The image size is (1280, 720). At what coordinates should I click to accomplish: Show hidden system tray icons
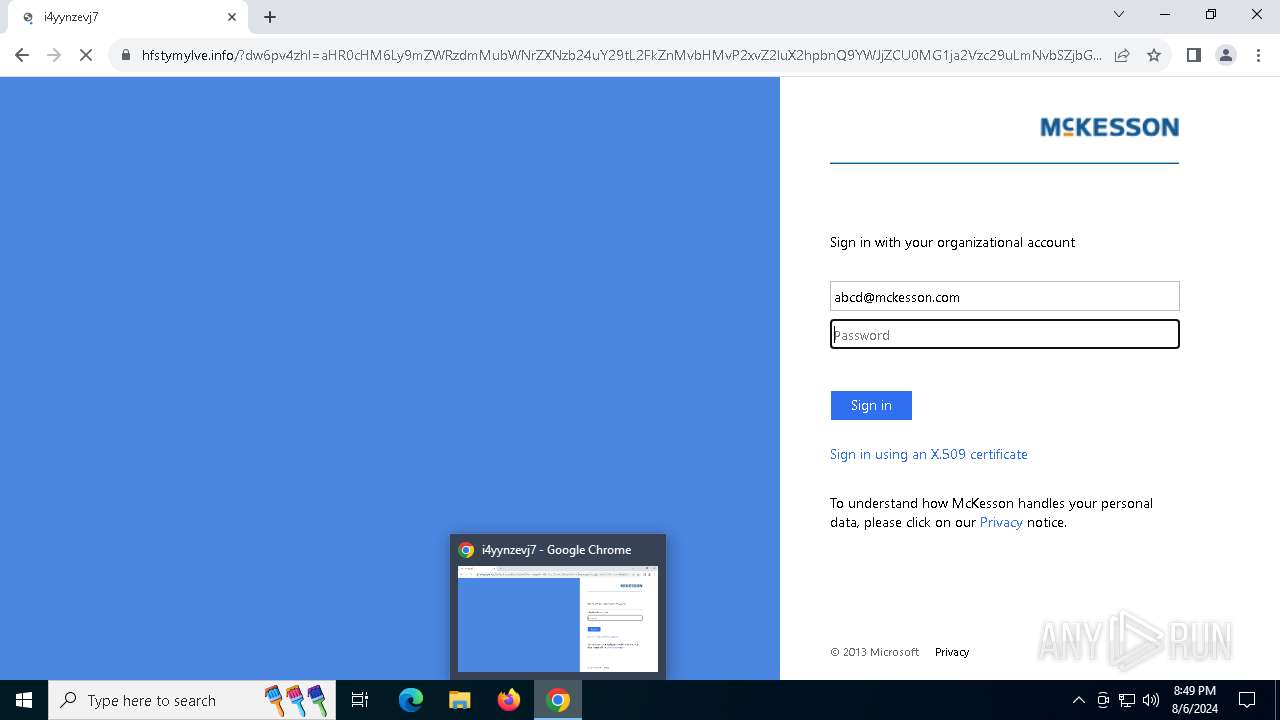point(1078,700)
